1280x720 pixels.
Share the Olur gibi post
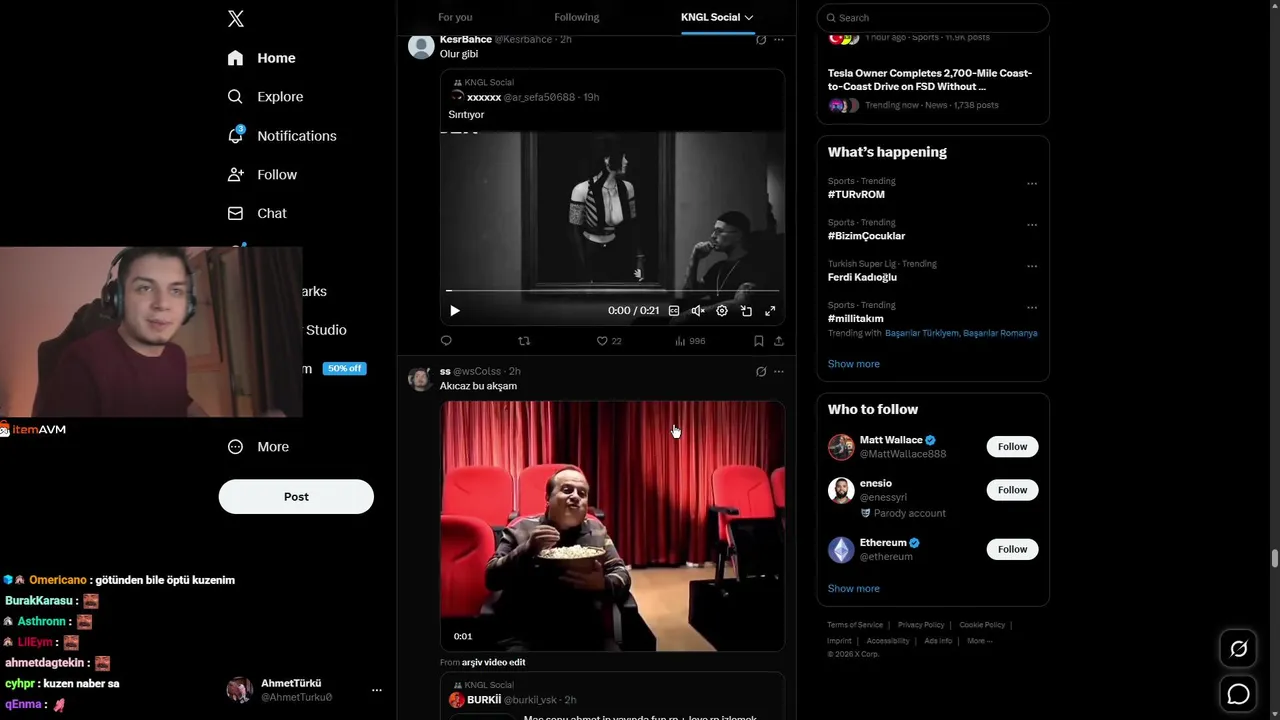tap(779, 341)
